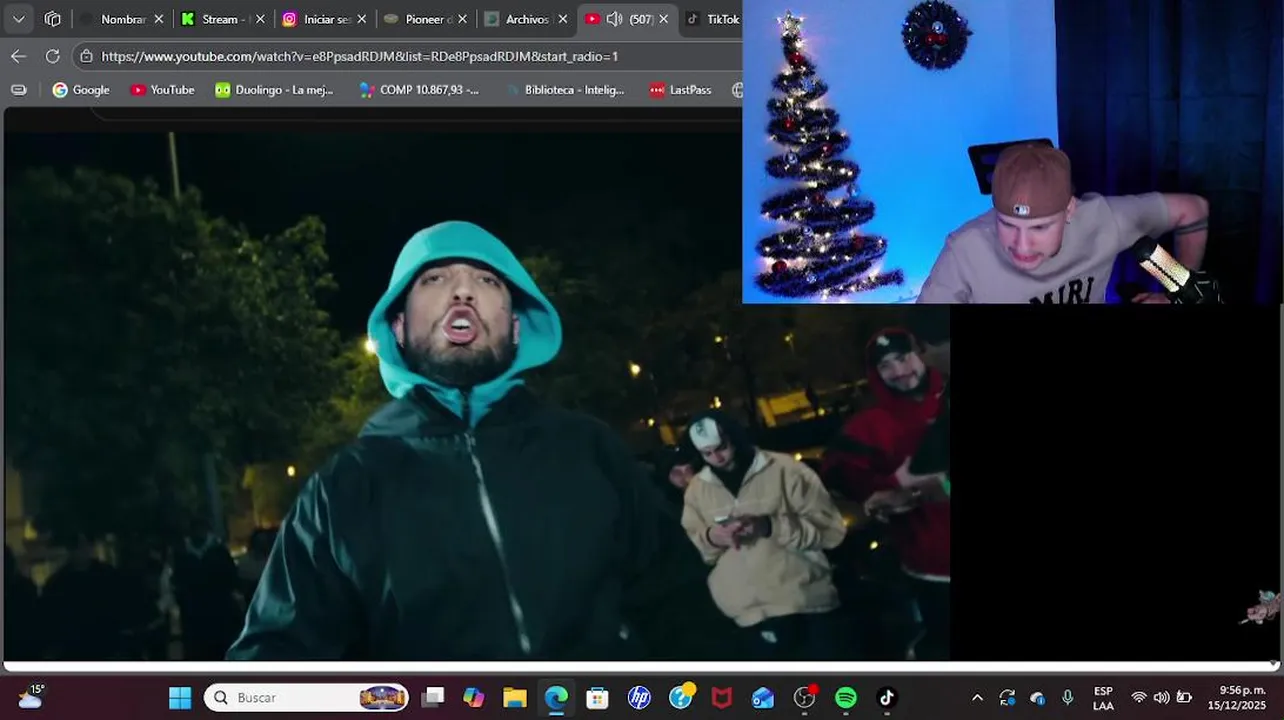Screen dimensions: 1284x720
Task: Open the HP app on taskbar
Action: coord(639,697)
